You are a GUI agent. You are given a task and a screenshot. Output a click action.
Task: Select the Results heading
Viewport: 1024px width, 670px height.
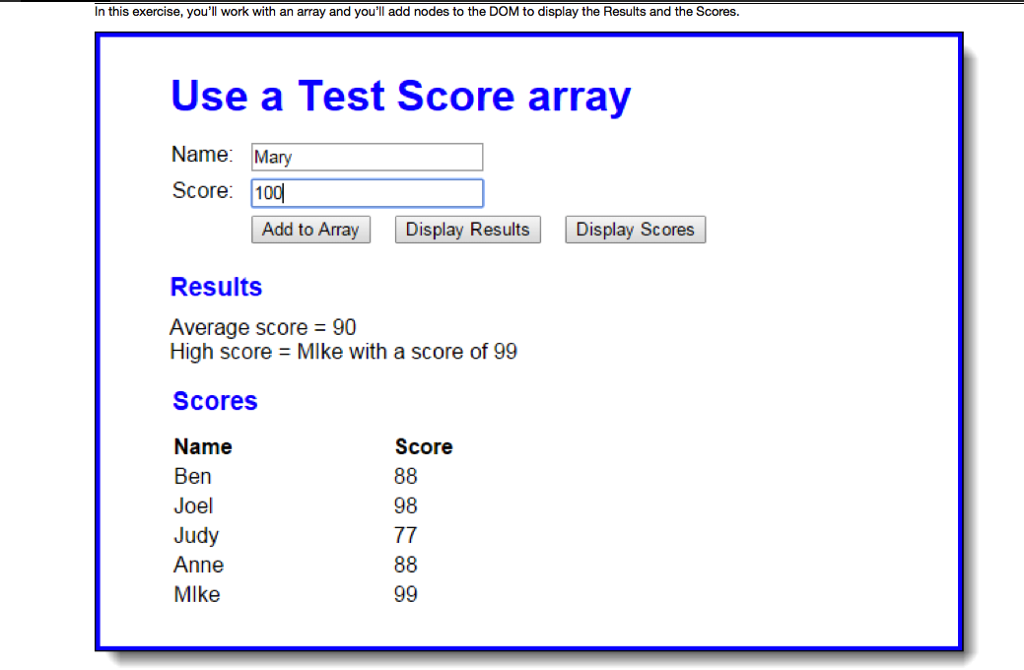pyautogui.click(x=216, y=287)
